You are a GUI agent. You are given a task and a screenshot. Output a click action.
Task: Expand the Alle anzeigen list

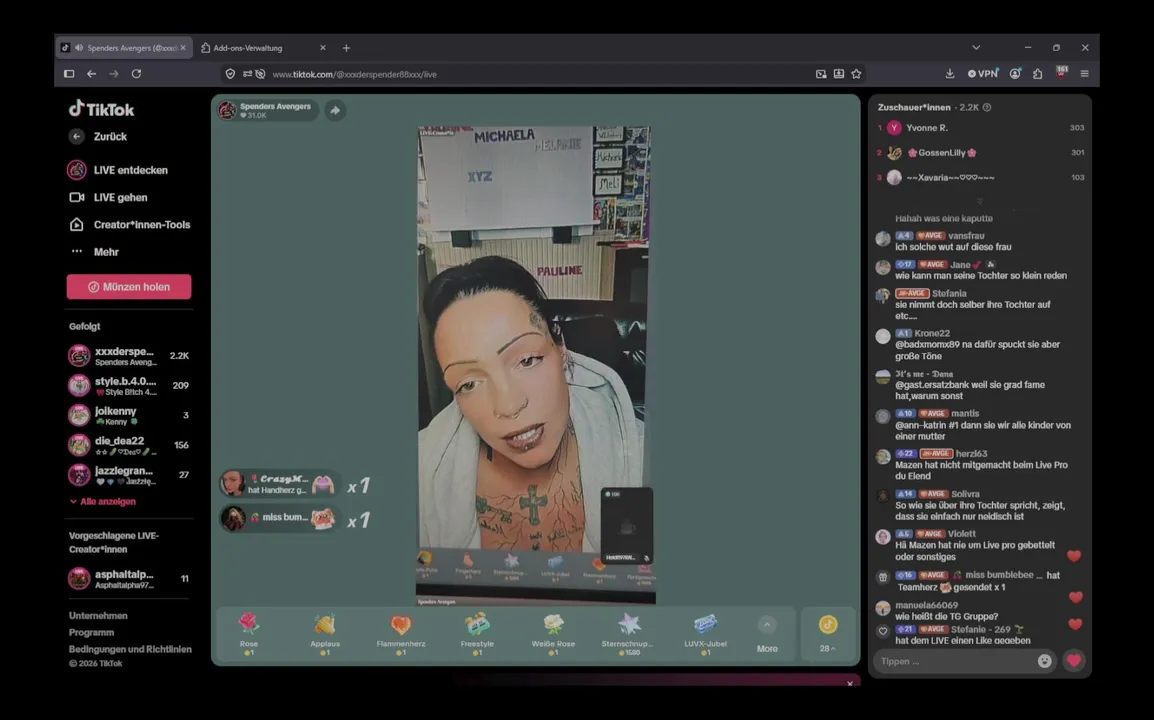point(103,501)
